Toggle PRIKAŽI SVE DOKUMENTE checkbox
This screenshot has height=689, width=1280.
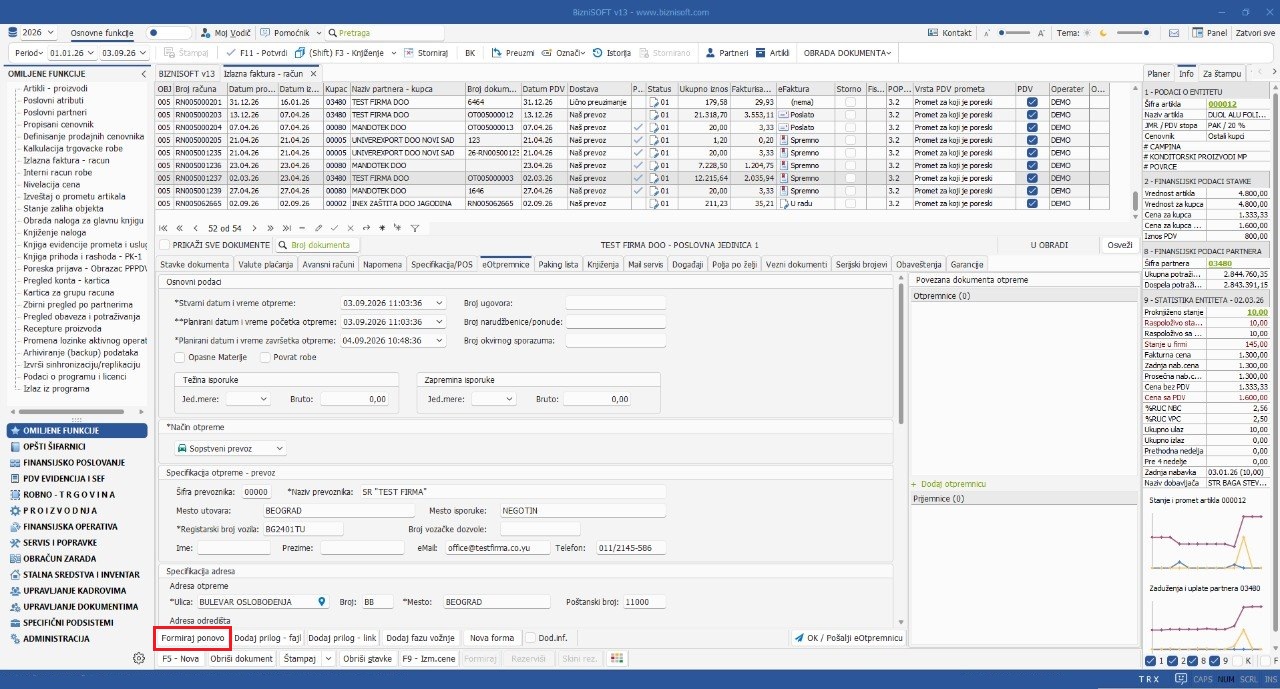pyautogui.click(x=166, y=245)
